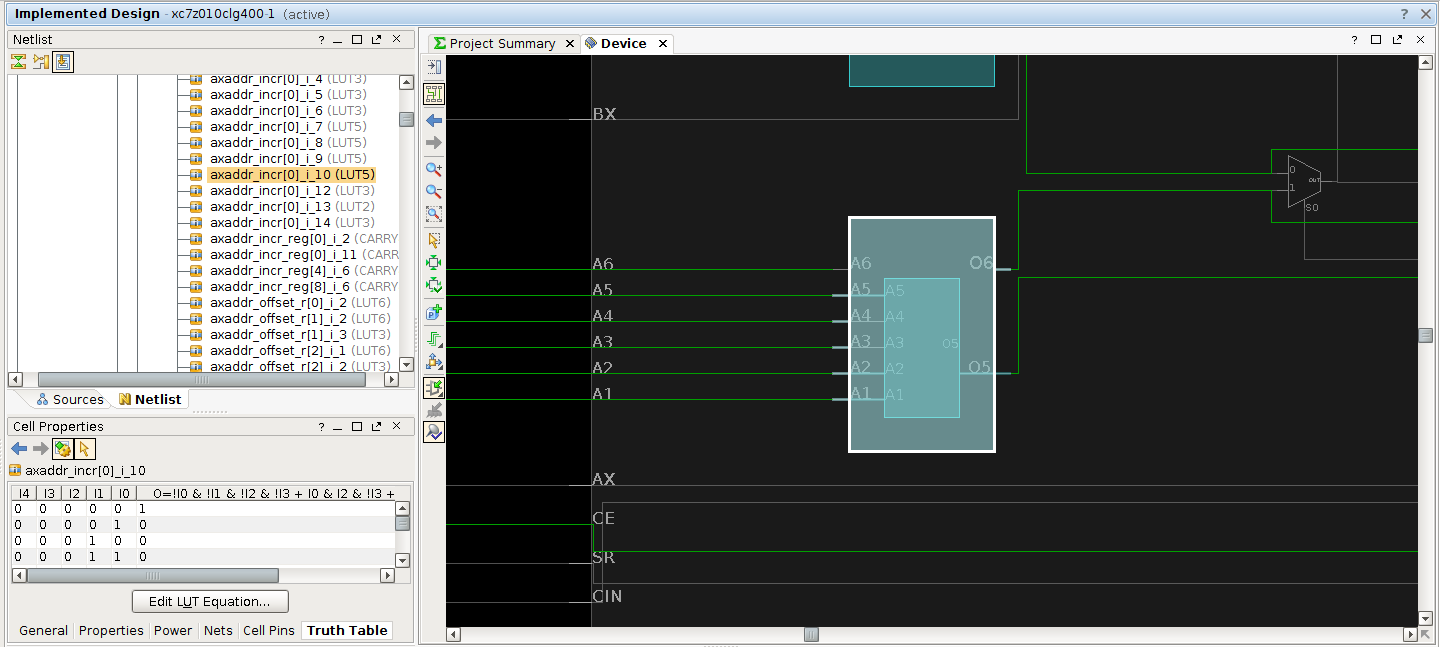1440x647 pixels.
Task: Click the blue back arrow in Device toolbar
Action: (x=434, y=120)
